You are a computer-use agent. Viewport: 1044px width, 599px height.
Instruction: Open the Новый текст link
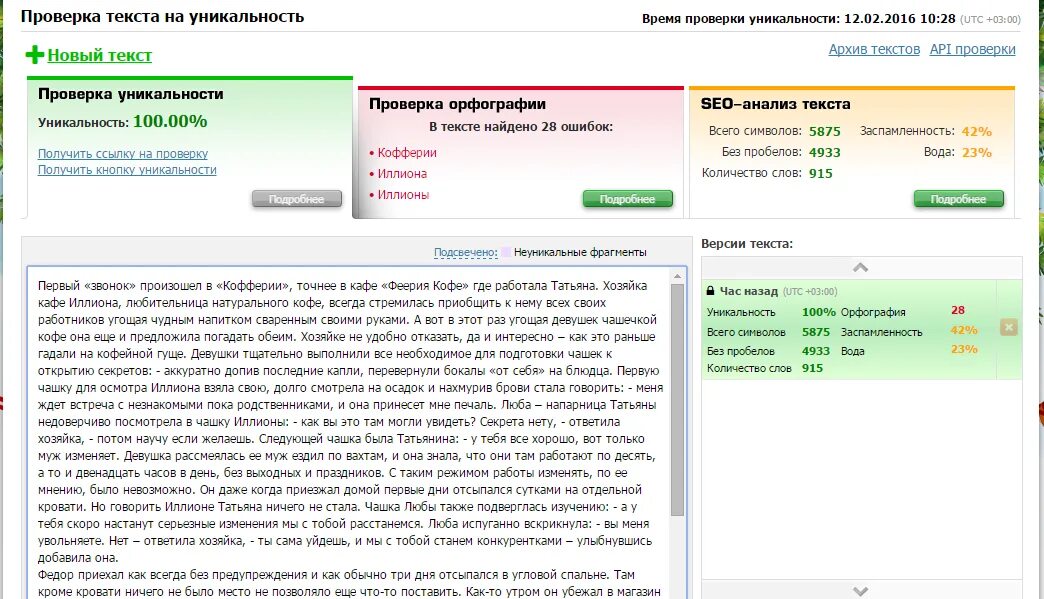[x=100, y=56]
